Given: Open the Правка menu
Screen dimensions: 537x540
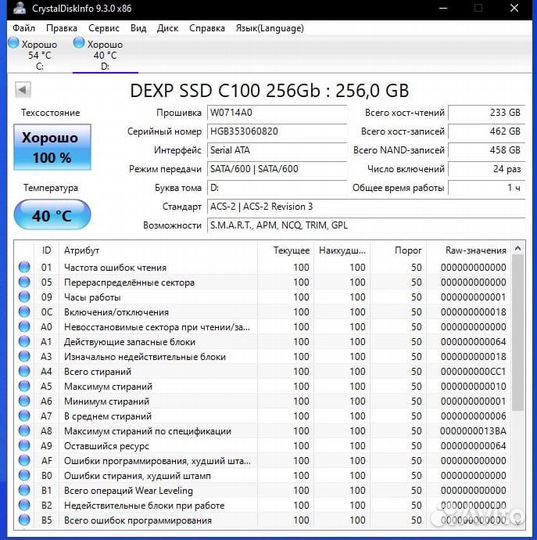Looking at the screenshot, I should (x=62, y=28).
